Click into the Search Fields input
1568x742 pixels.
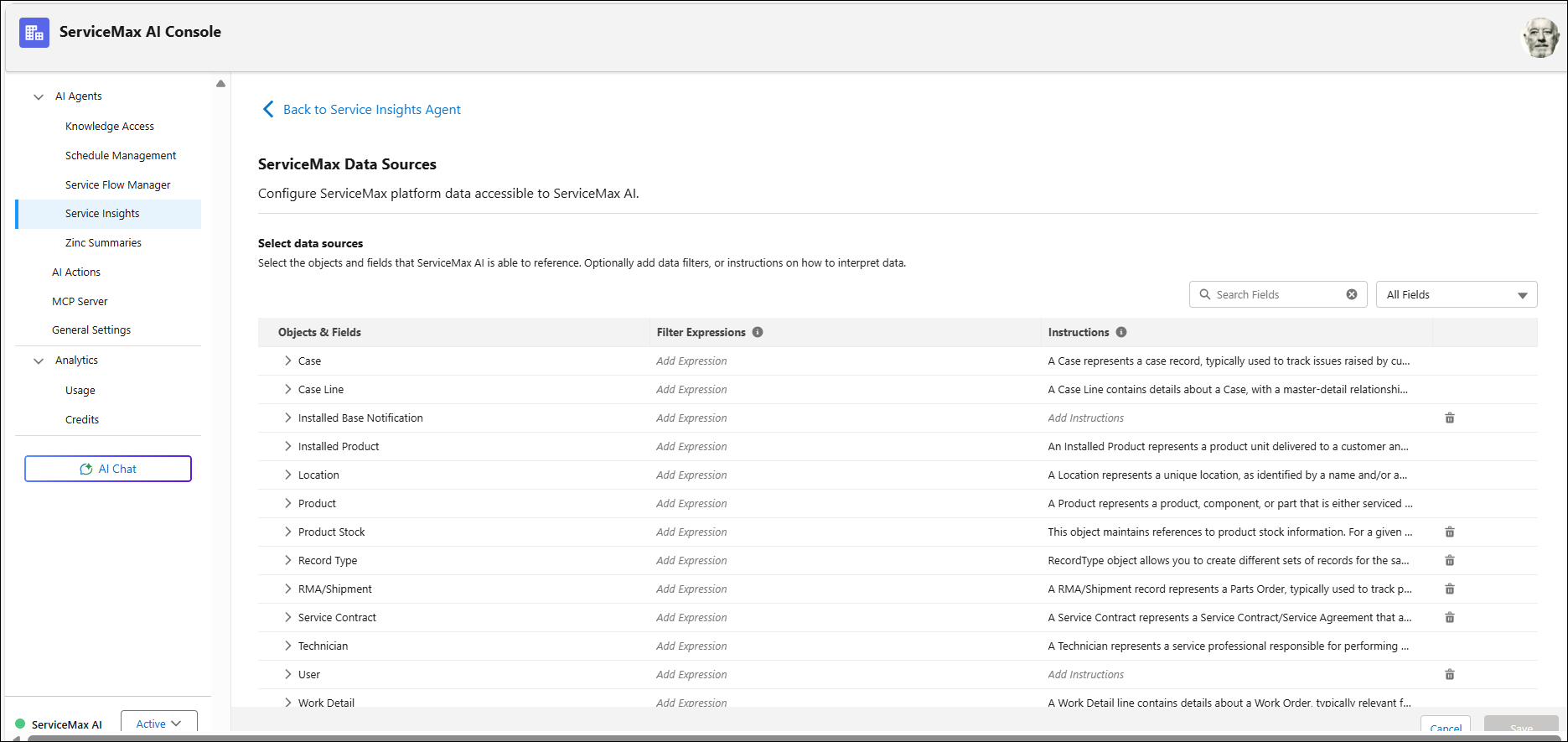1277,294
